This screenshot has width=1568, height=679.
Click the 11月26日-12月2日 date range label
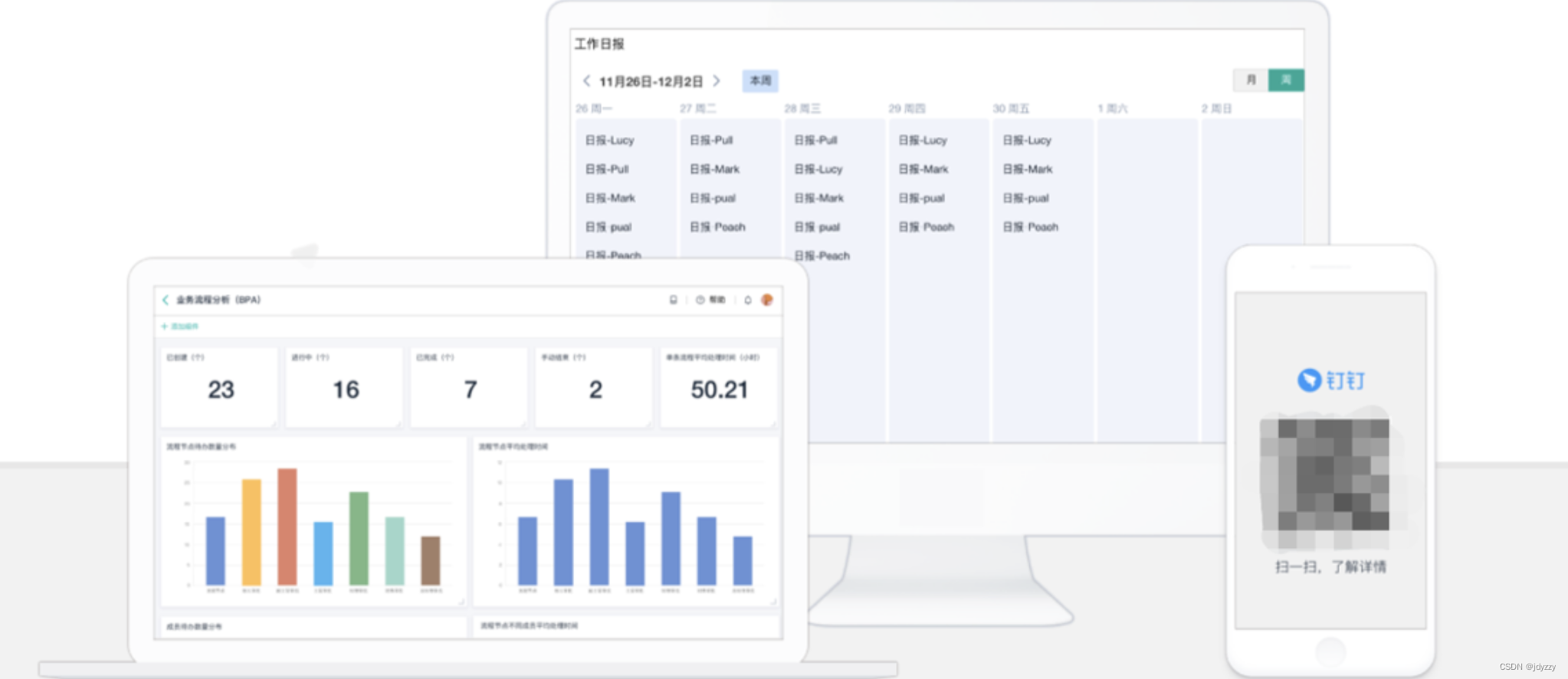(x=651, y=81)
